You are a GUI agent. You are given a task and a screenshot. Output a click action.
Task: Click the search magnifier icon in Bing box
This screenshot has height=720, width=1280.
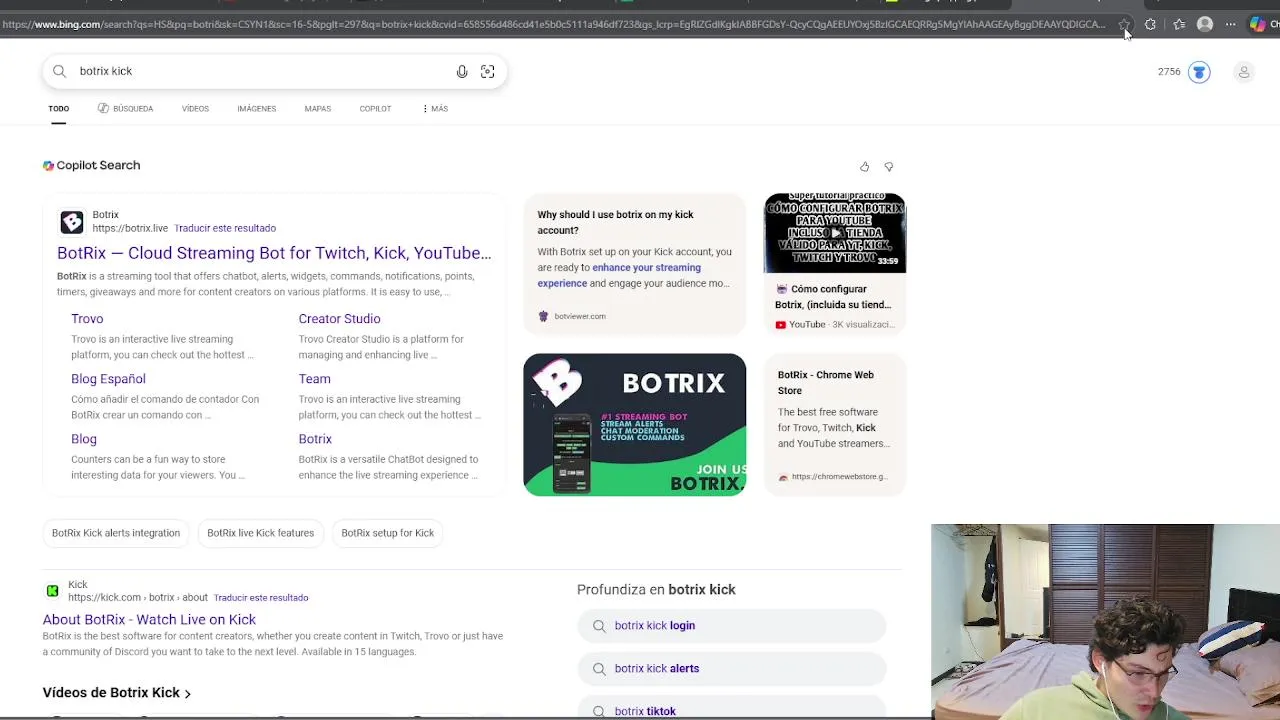tap(59, 71)
